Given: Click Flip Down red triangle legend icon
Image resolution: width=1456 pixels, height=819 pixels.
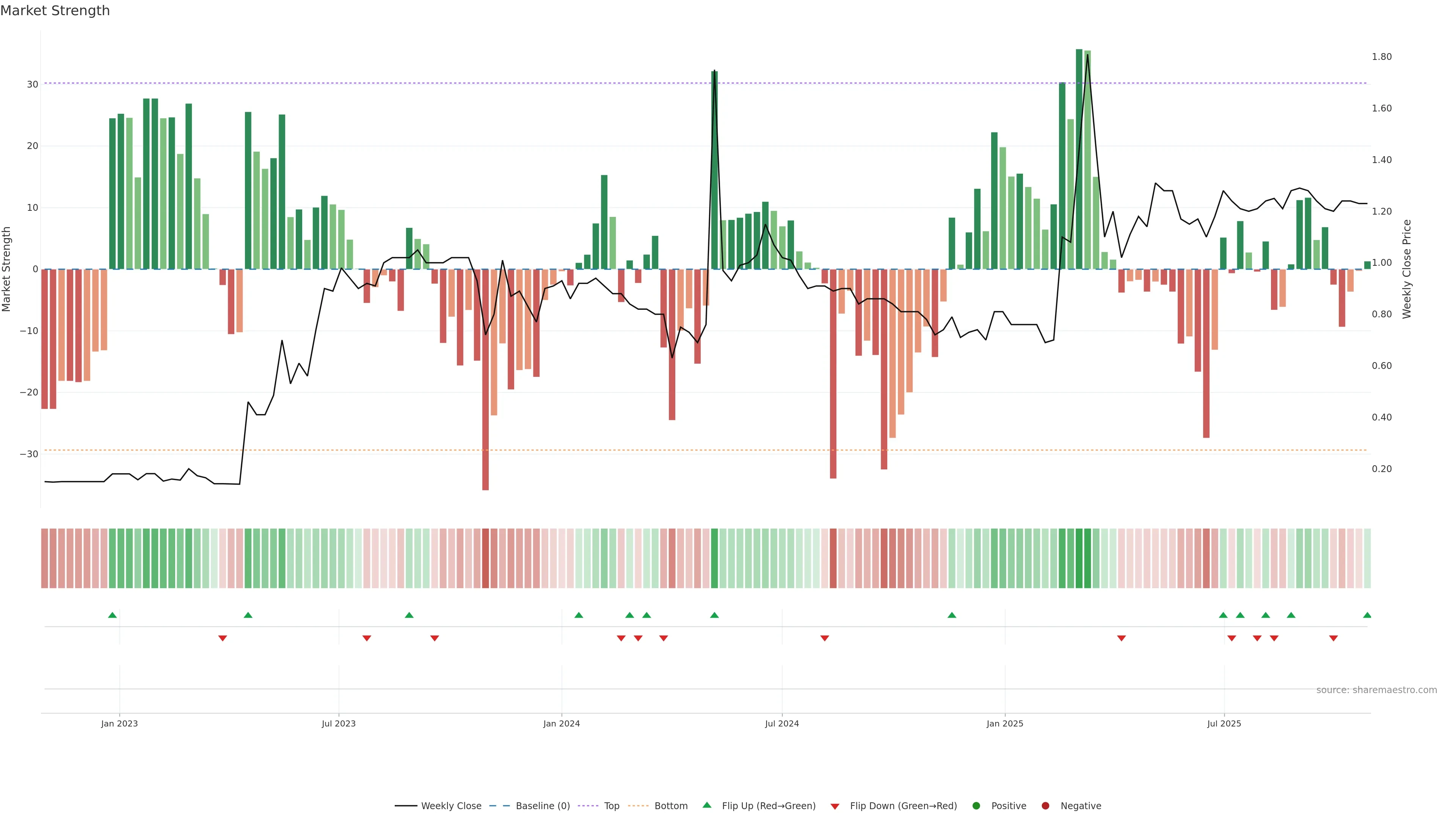Looking at the screenshot, I should coord(835,806).
